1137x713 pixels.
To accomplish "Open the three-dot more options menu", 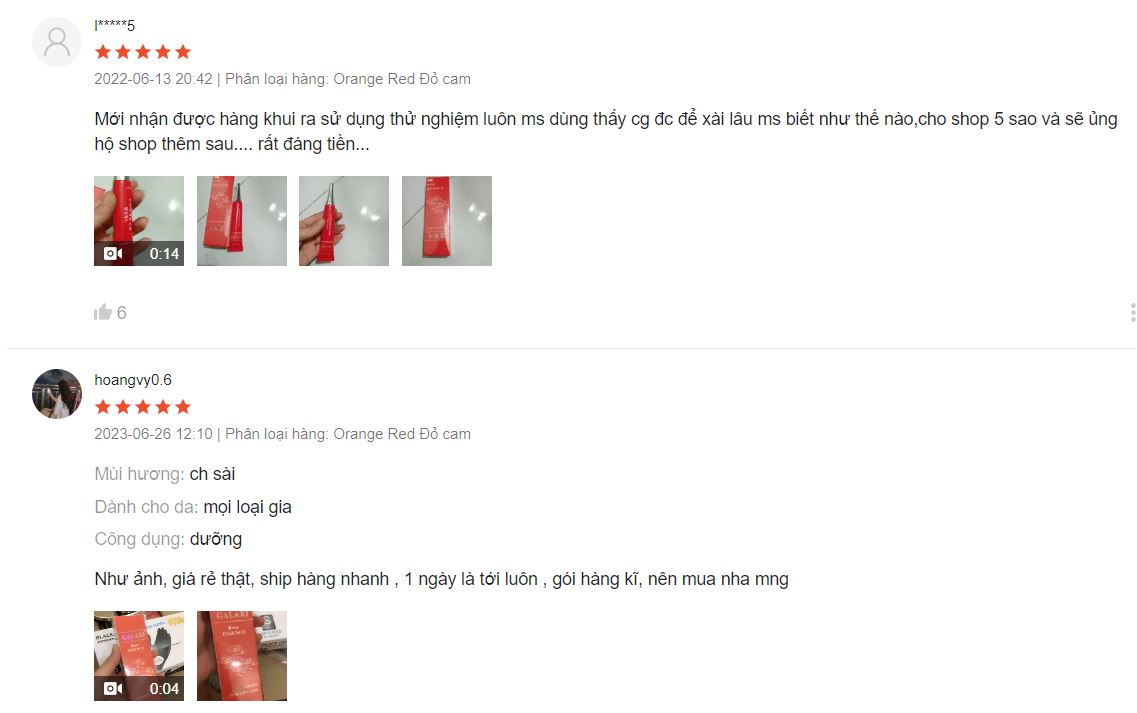I will [1133, 313].
